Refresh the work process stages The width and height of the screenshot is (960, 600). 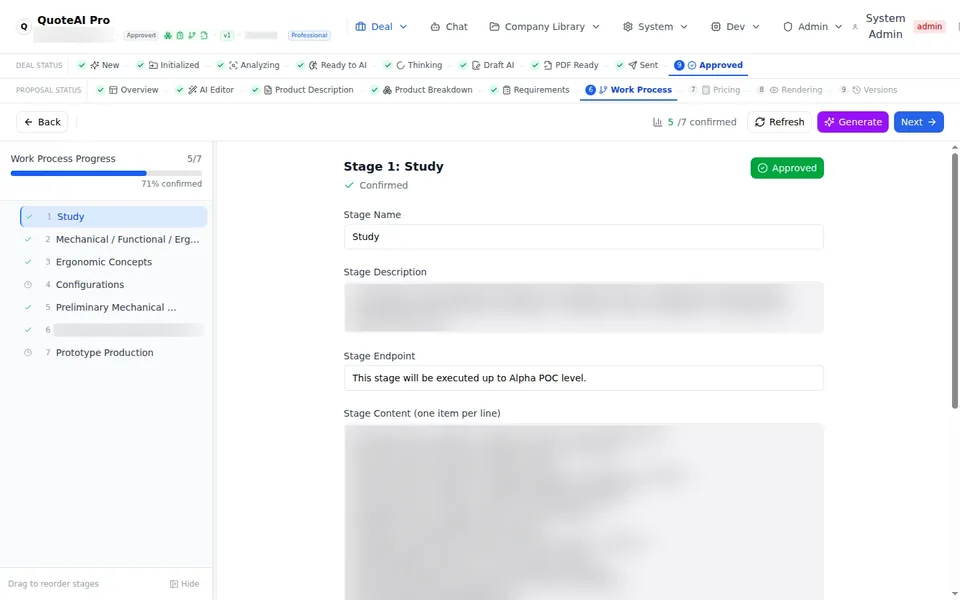(x=779, y=122)
